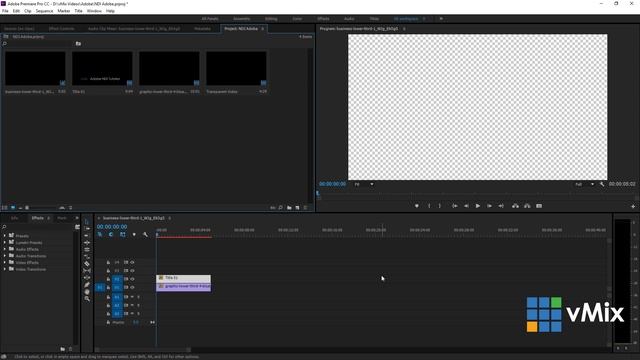Select the Rolling Edit tool
The image size is (640, 360).
point(87,242)
